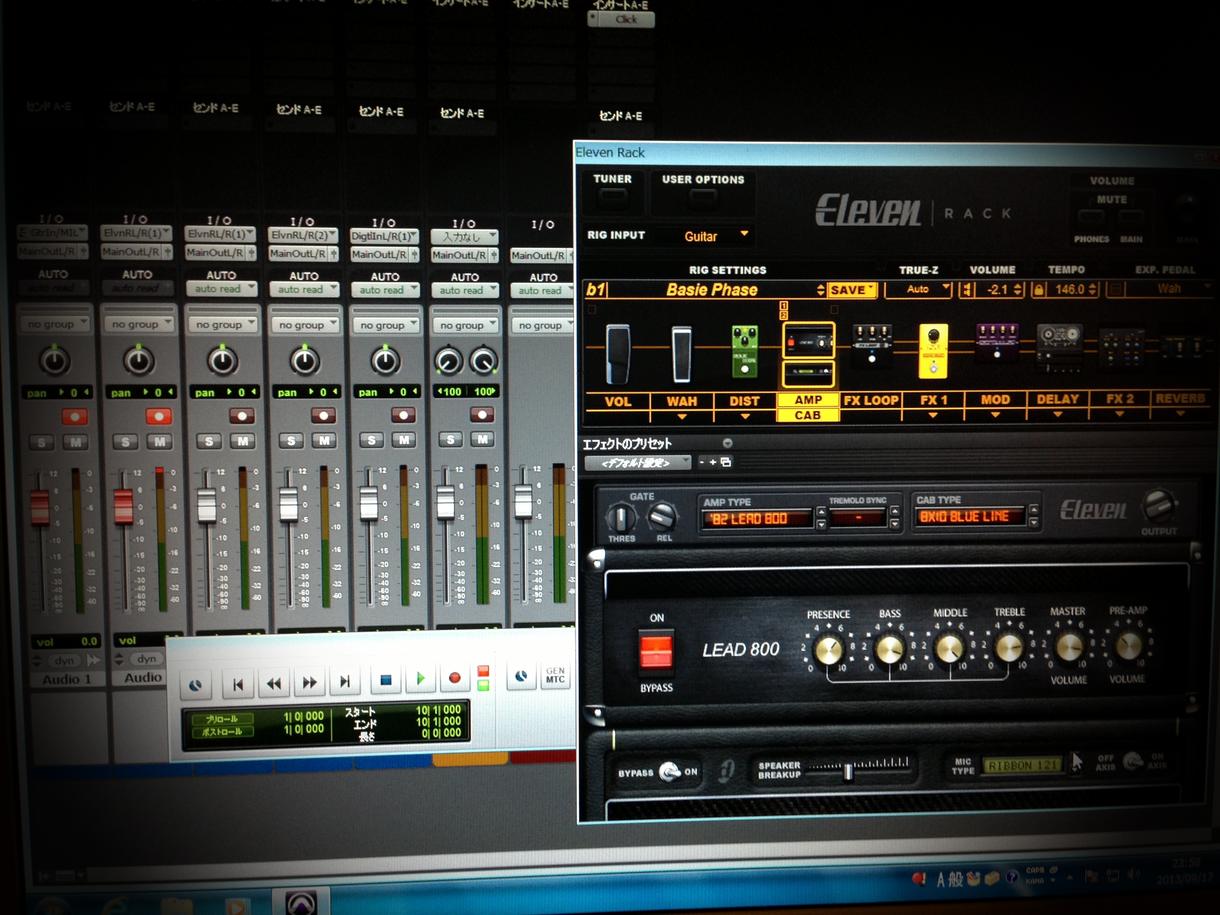Click the Stop button in the transport

[x=386, y=680]
